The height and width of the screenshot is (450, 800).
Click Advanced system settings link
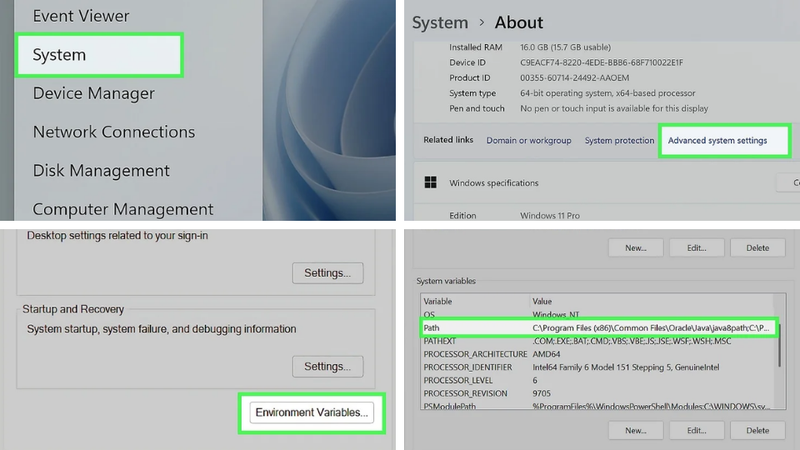[717, 140]
